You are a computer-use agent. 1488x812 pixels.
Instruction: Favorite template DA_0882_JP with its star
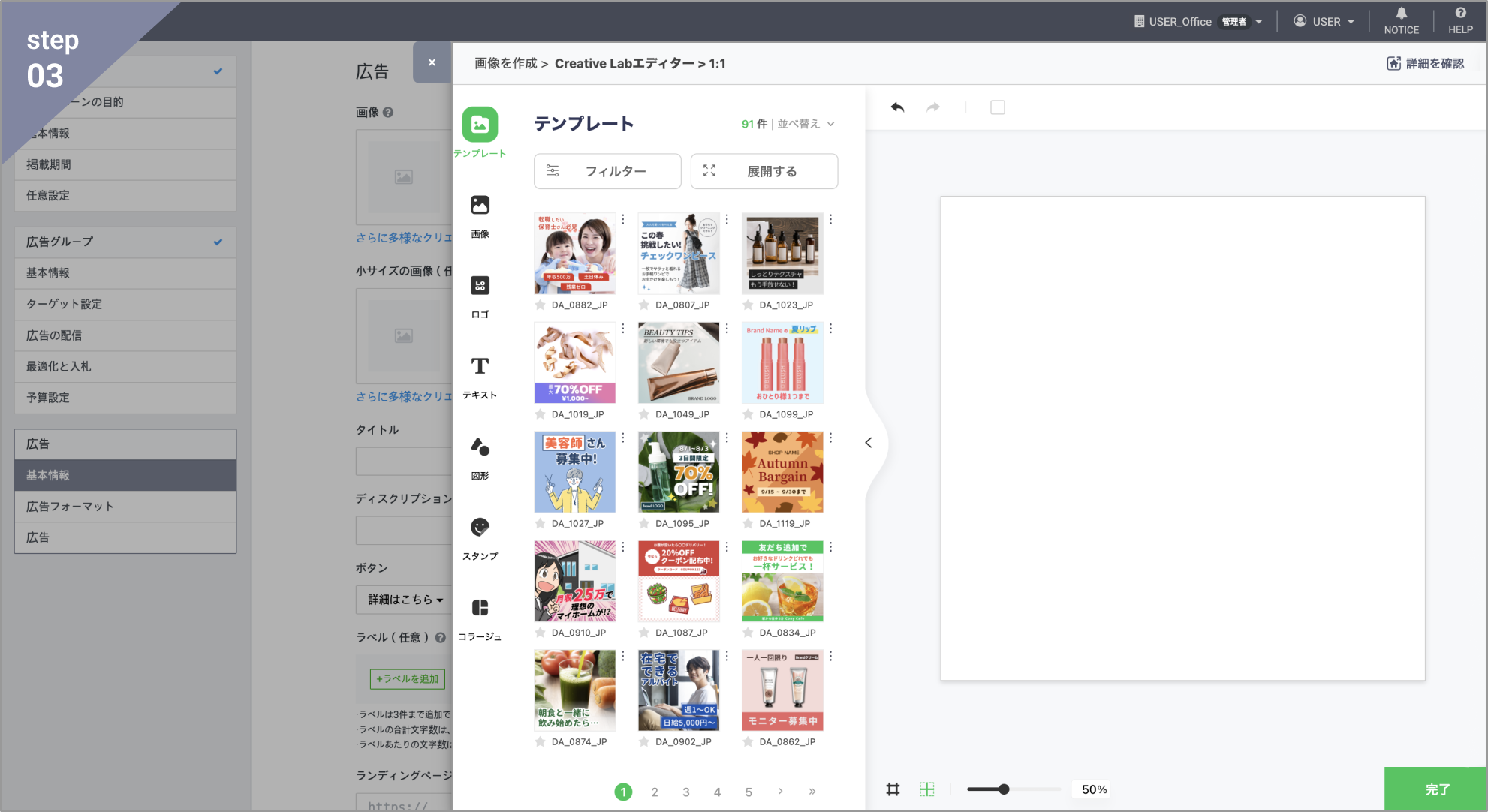(540, 305)
